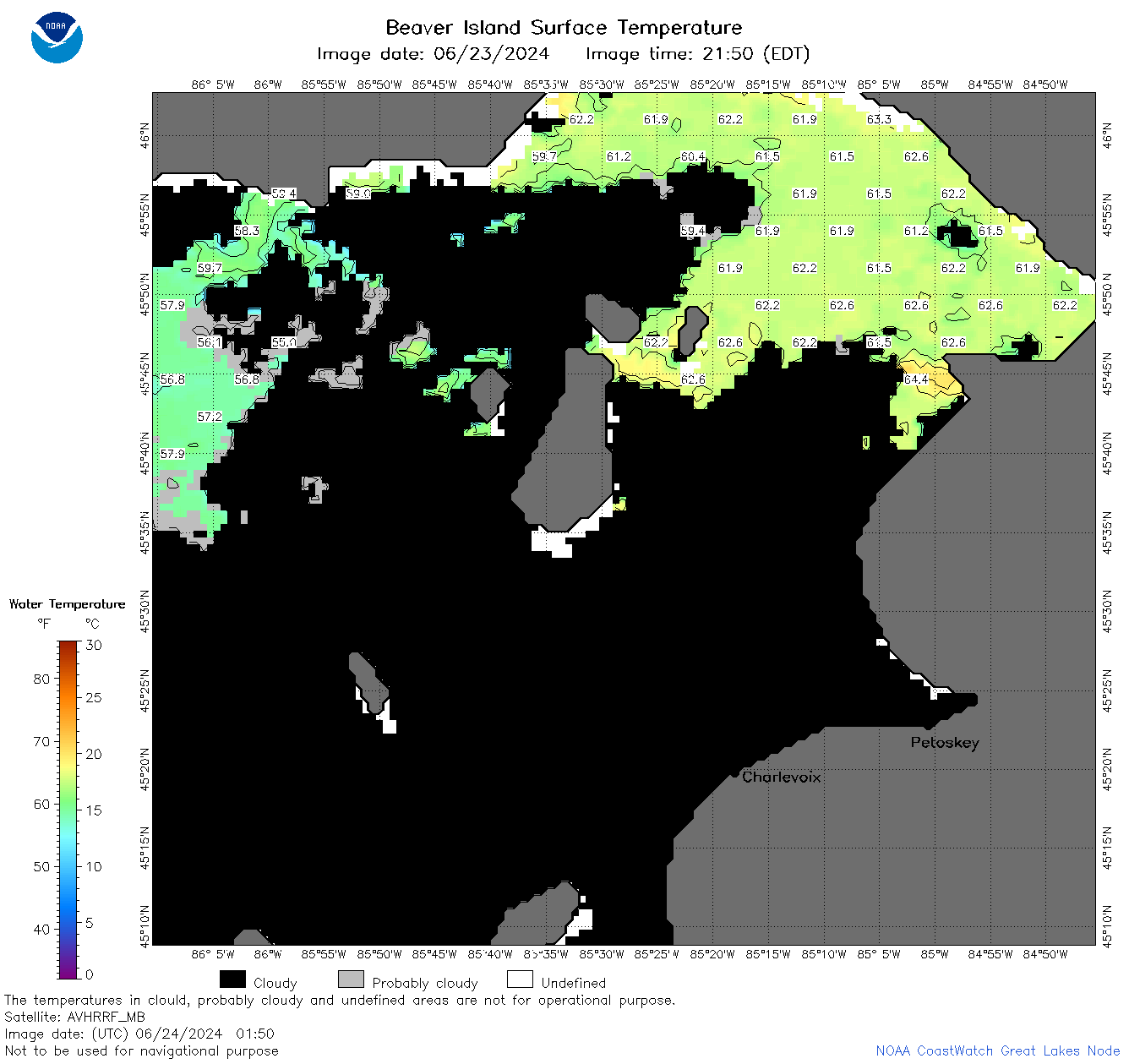Select the Image date 06/23/2024 text
1129x1064 pixels.
[x=433, y=54]
